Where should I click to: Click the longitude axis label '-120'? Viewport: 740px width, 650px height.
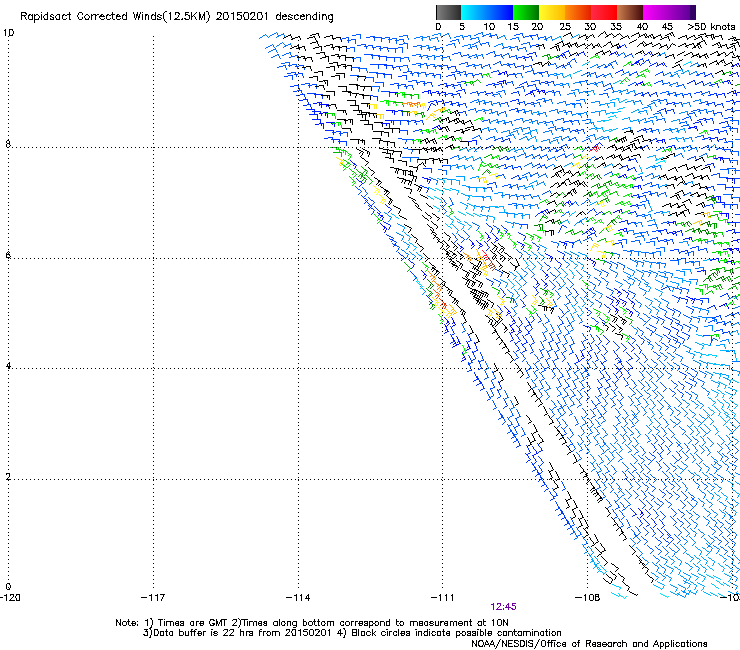tap(10, 598)
